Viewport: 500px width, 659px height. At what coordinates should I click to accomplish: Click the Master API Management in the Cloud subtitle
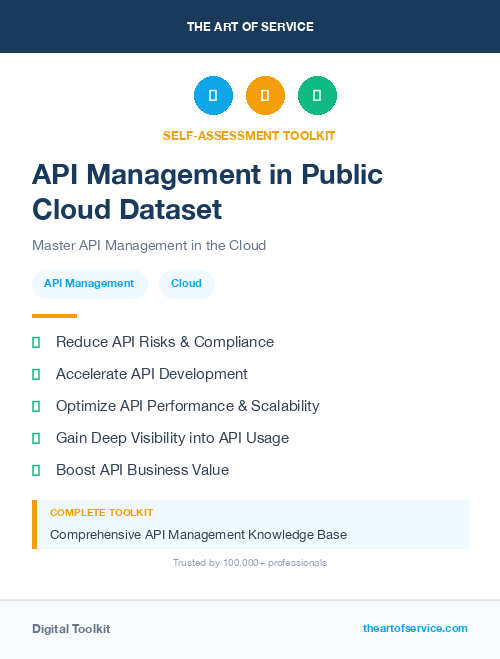point(149,245)
